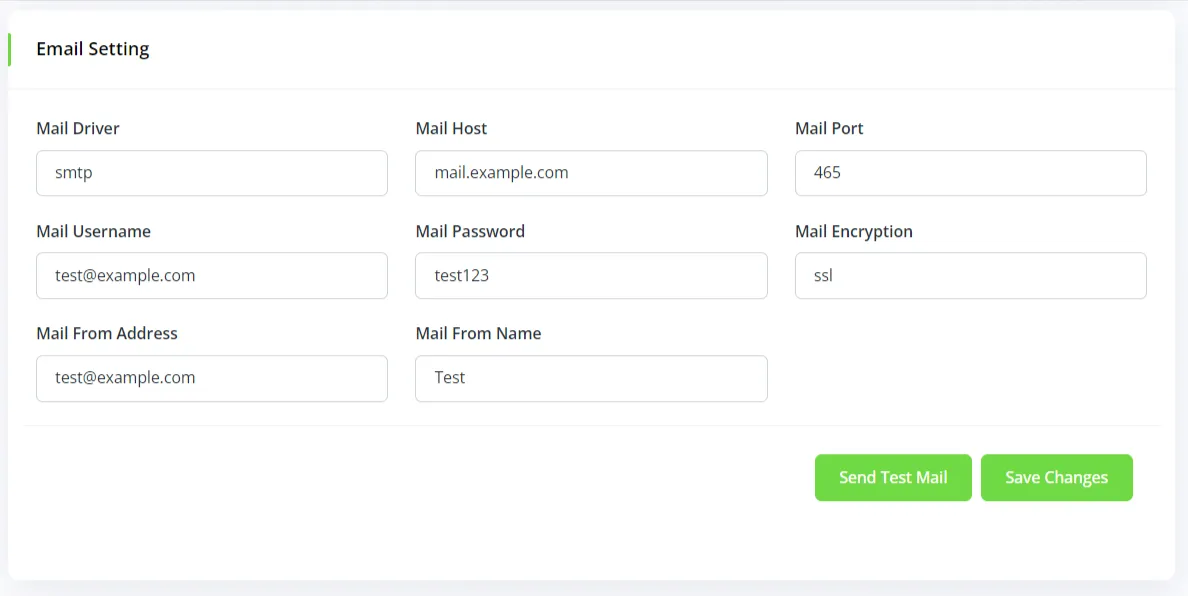Click the Mail Port input field
Viewport: 1188px width, 596px height.
[969, 173]
